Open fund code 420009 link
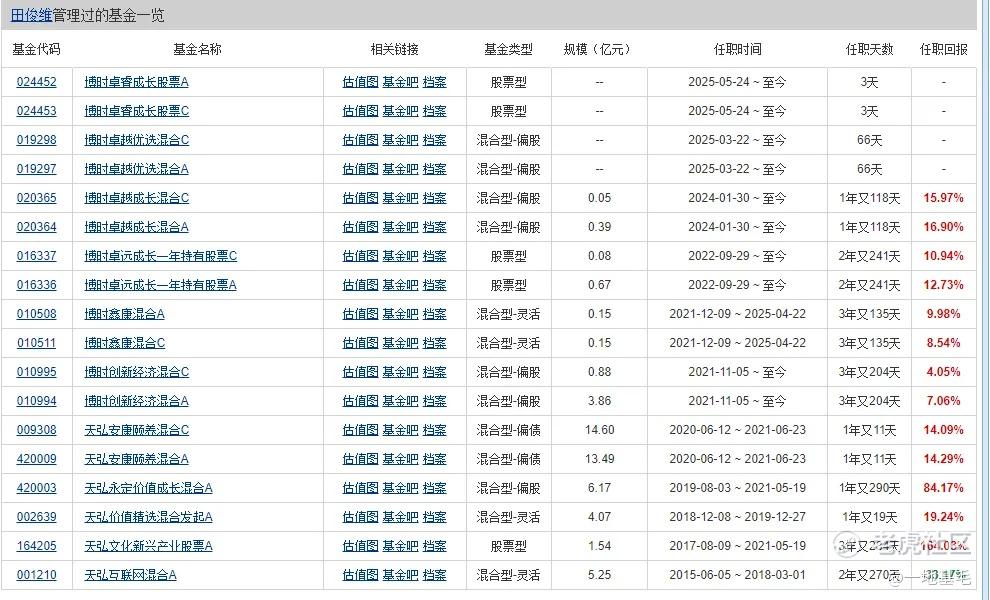 click(37, 459)
